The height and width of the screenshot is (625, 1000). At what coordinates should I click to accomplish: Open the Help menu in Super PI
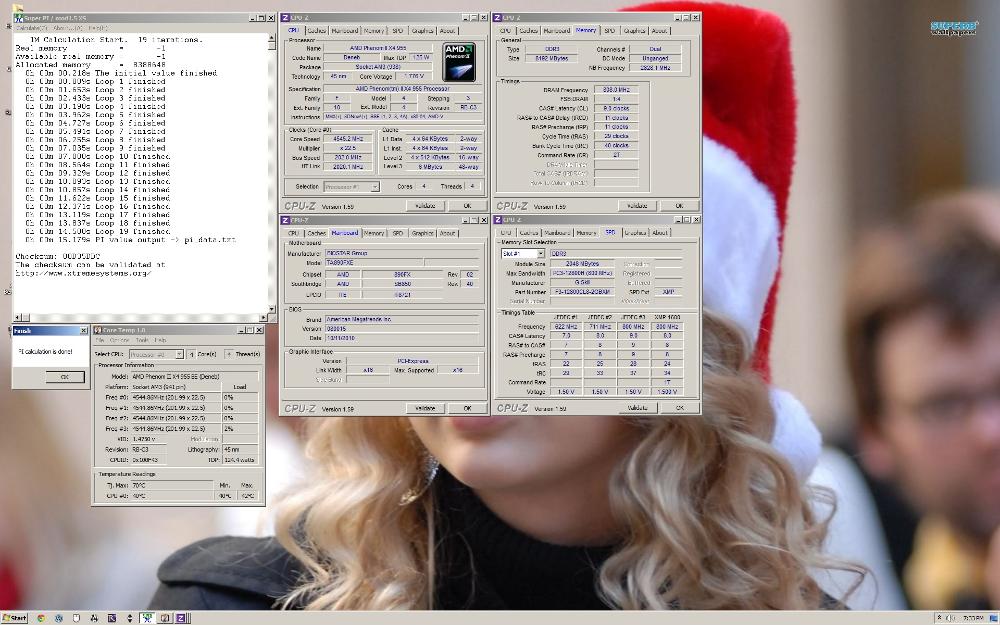tap(97, 28)
